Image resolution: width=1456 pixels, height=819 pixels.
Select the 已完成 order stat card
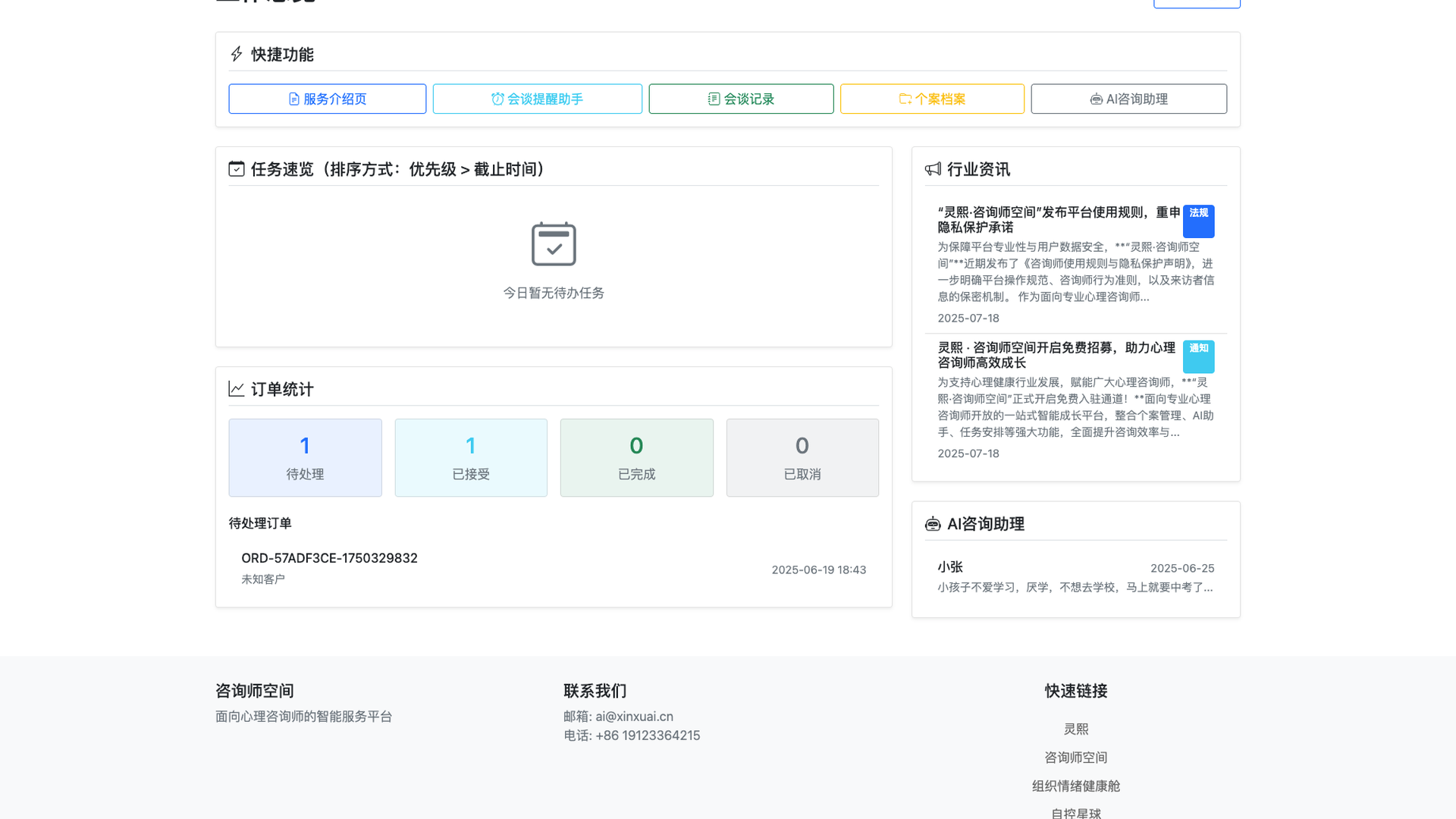636,458
